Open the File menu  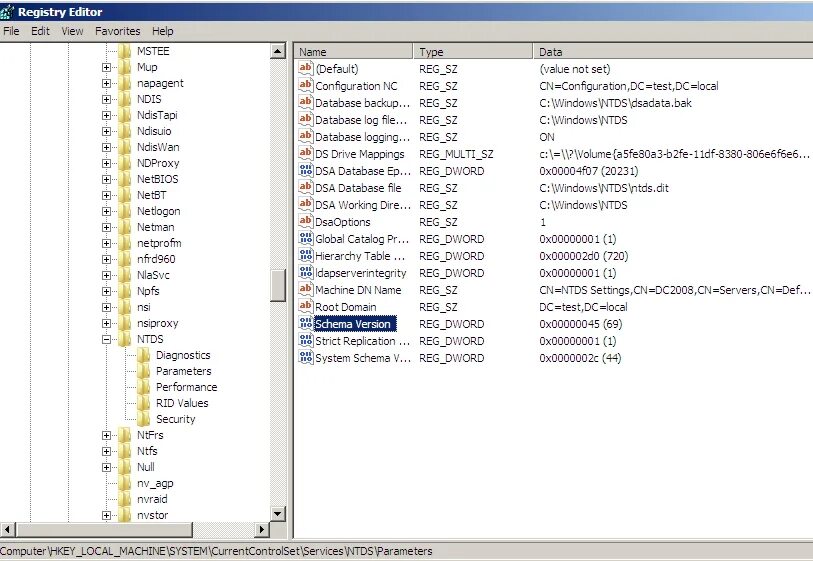click(11, 31)
